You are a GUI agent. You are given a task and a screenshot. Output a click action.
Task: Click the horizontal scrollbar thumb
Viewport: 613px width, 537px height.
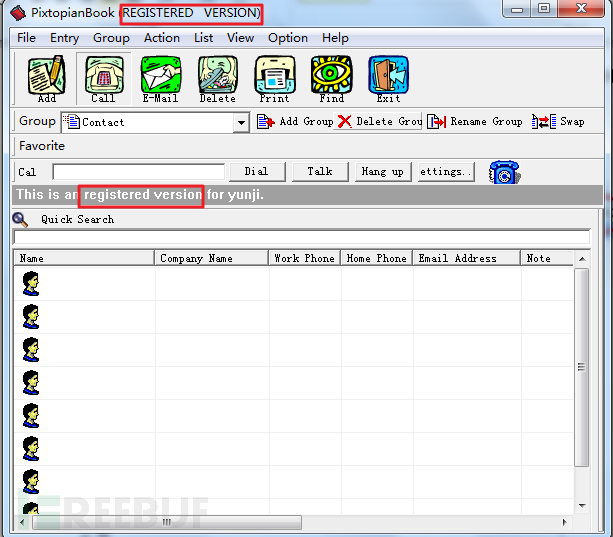click(x=167, y=522)
